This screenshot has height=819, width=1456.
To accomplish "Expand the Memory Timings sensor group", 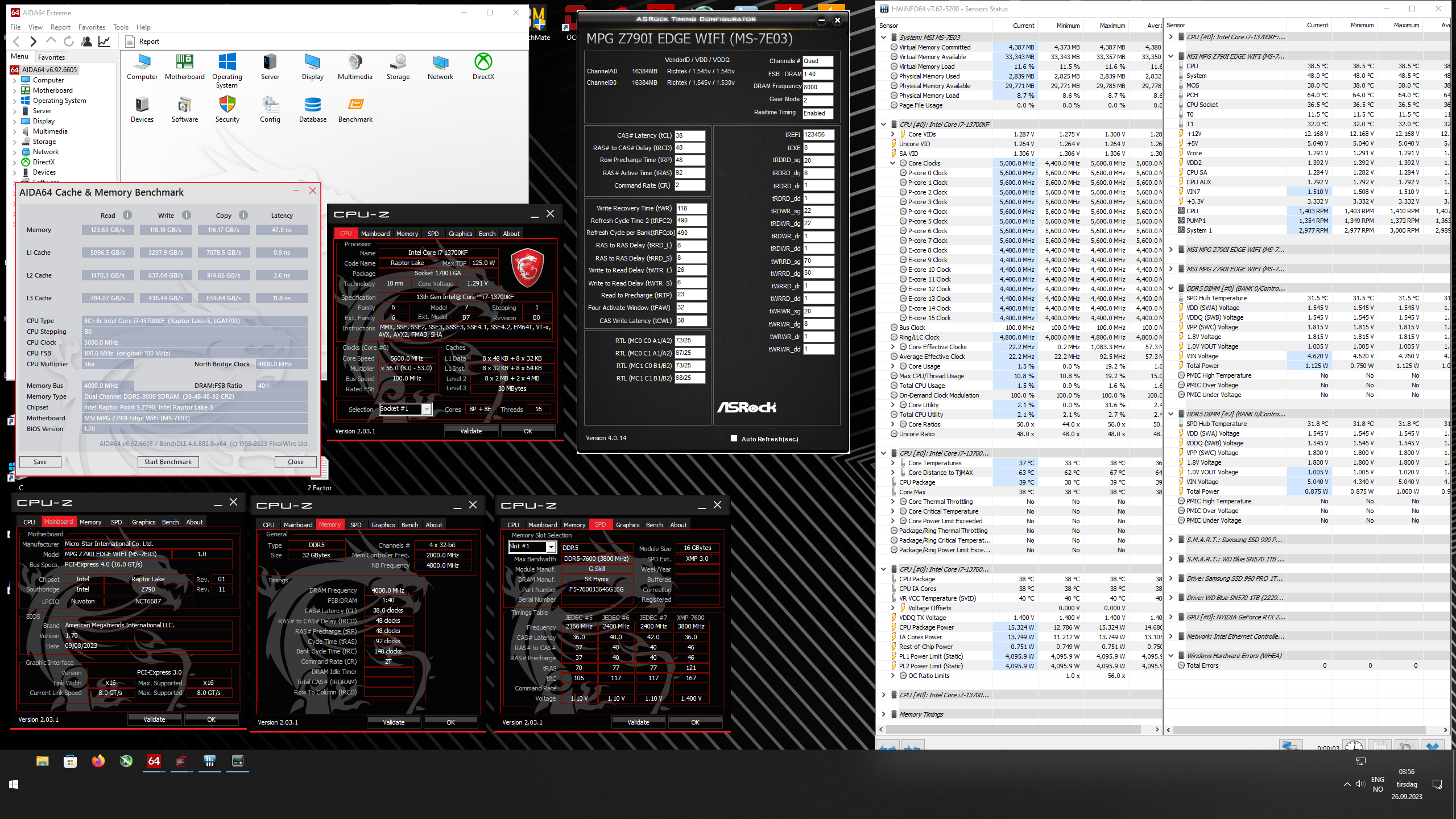I will pyautogui.click(x=883, y=714).
